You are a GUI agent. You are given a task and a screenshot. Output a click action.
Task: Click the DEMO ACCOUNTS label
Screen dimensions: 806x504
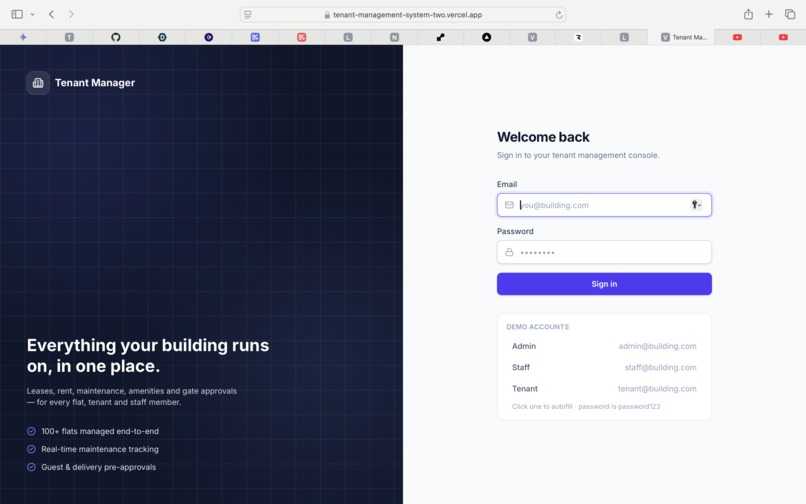(537, 327)
